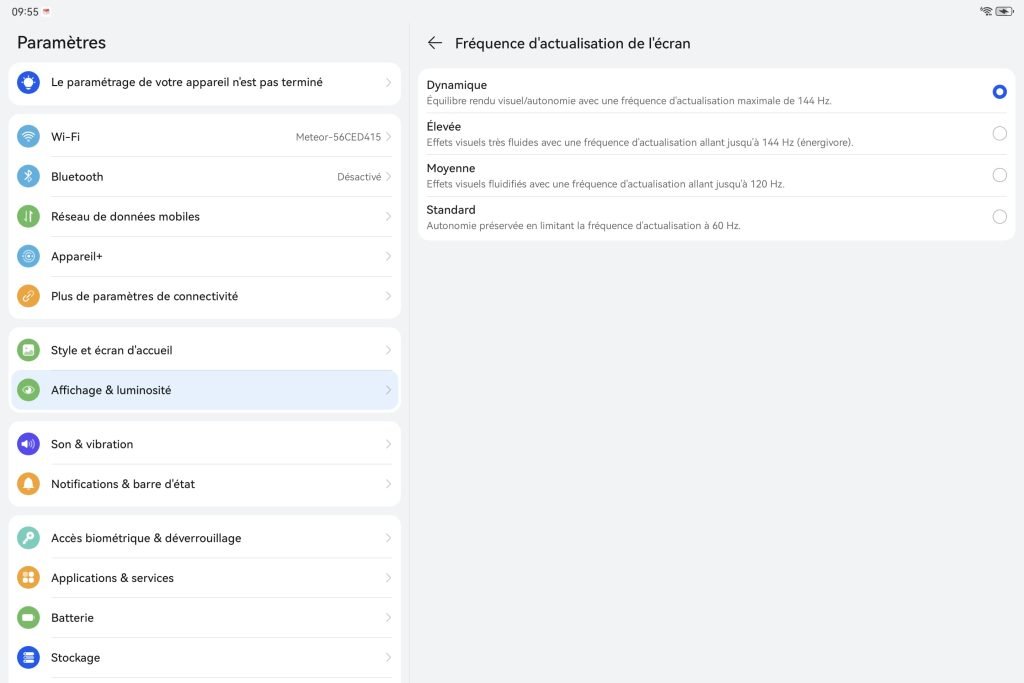Tap the battery icon in settings list
The image size is (1024, 683).
pos(28,618)
